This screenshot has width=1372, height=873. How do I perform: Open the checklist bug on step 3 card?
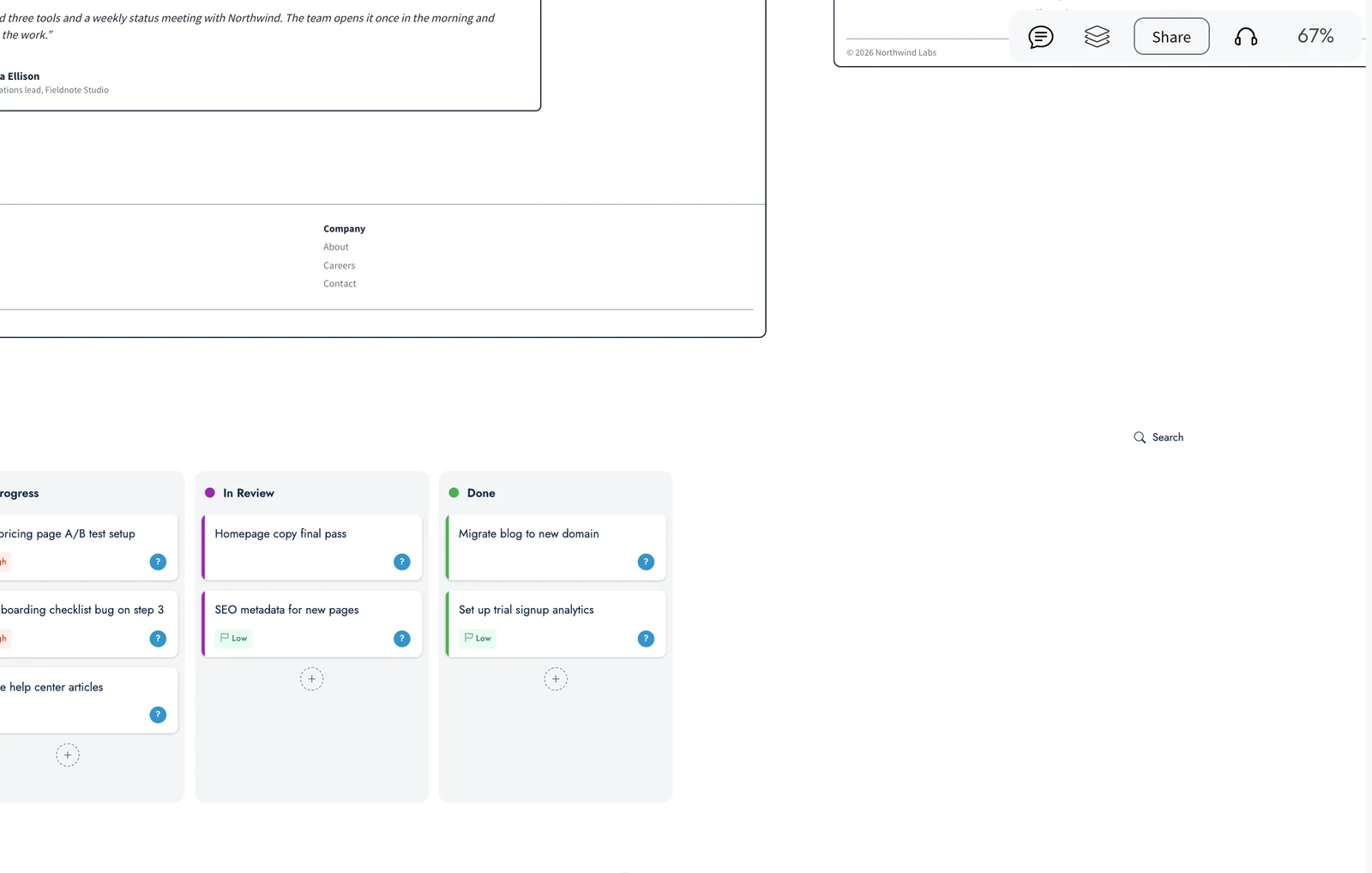pyautogui.click(x=88, y=624)
